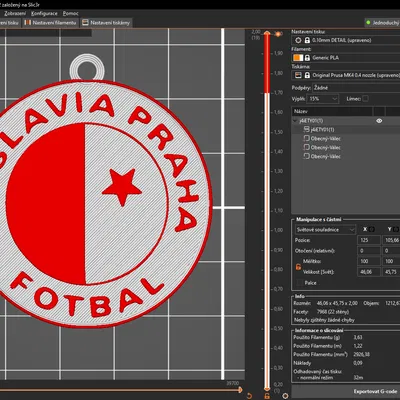Click lower handle of vertical layer slider
The width and height of the screenshot is (400, 400).
click(267, 389)
